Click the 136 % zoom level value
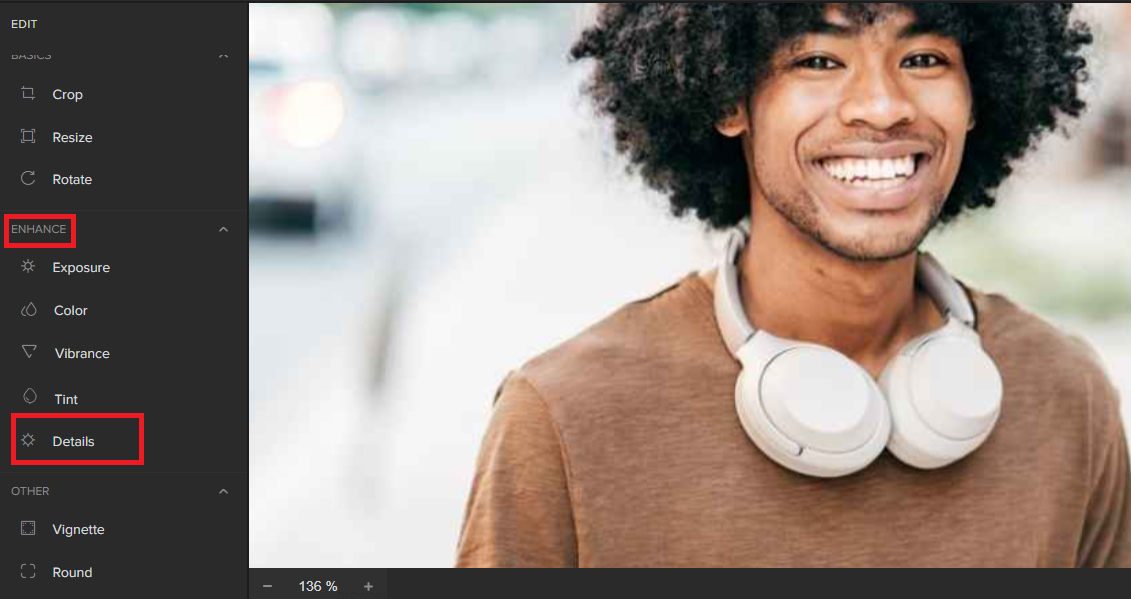1131x599 pixels. (x=318, y=586)
